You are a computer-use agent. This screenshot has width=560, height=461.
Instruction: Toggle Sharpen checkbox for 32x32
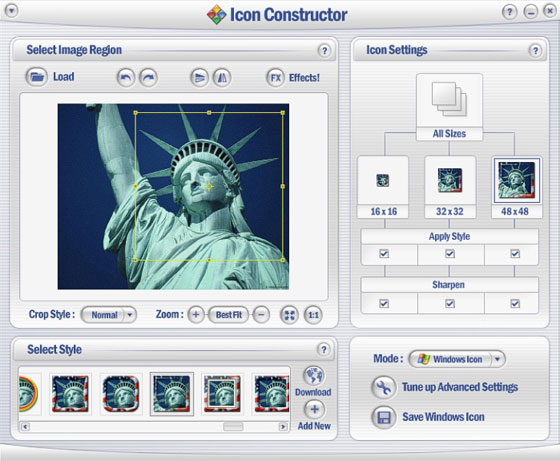[450, 304]
